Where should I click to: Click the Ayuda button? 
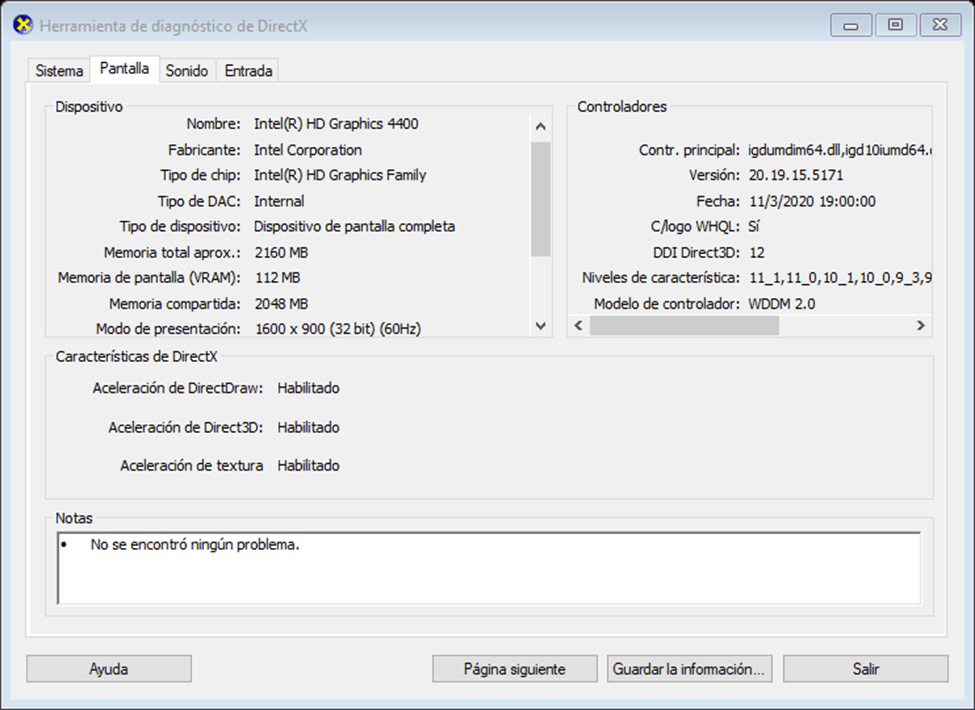(x=109, y=669)
